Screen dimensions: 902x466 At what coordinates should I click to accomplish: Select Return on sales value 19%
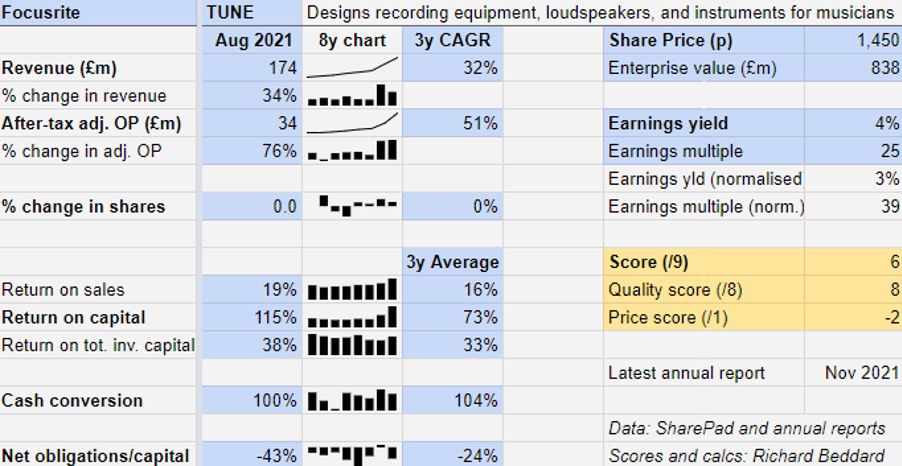(251, 289)
